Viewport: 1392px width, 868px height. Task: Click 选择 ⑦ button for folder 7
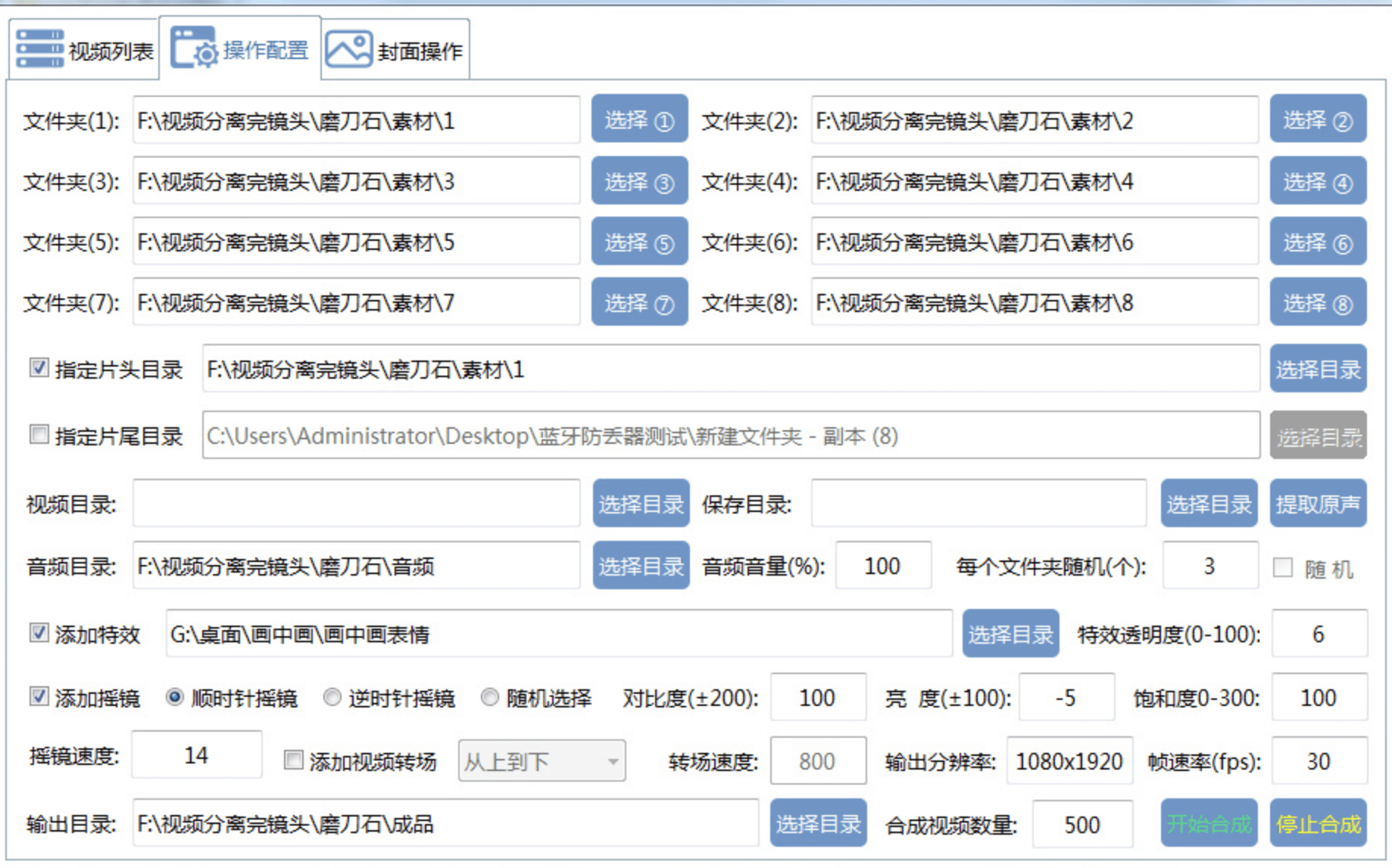[x=639, y=302]
